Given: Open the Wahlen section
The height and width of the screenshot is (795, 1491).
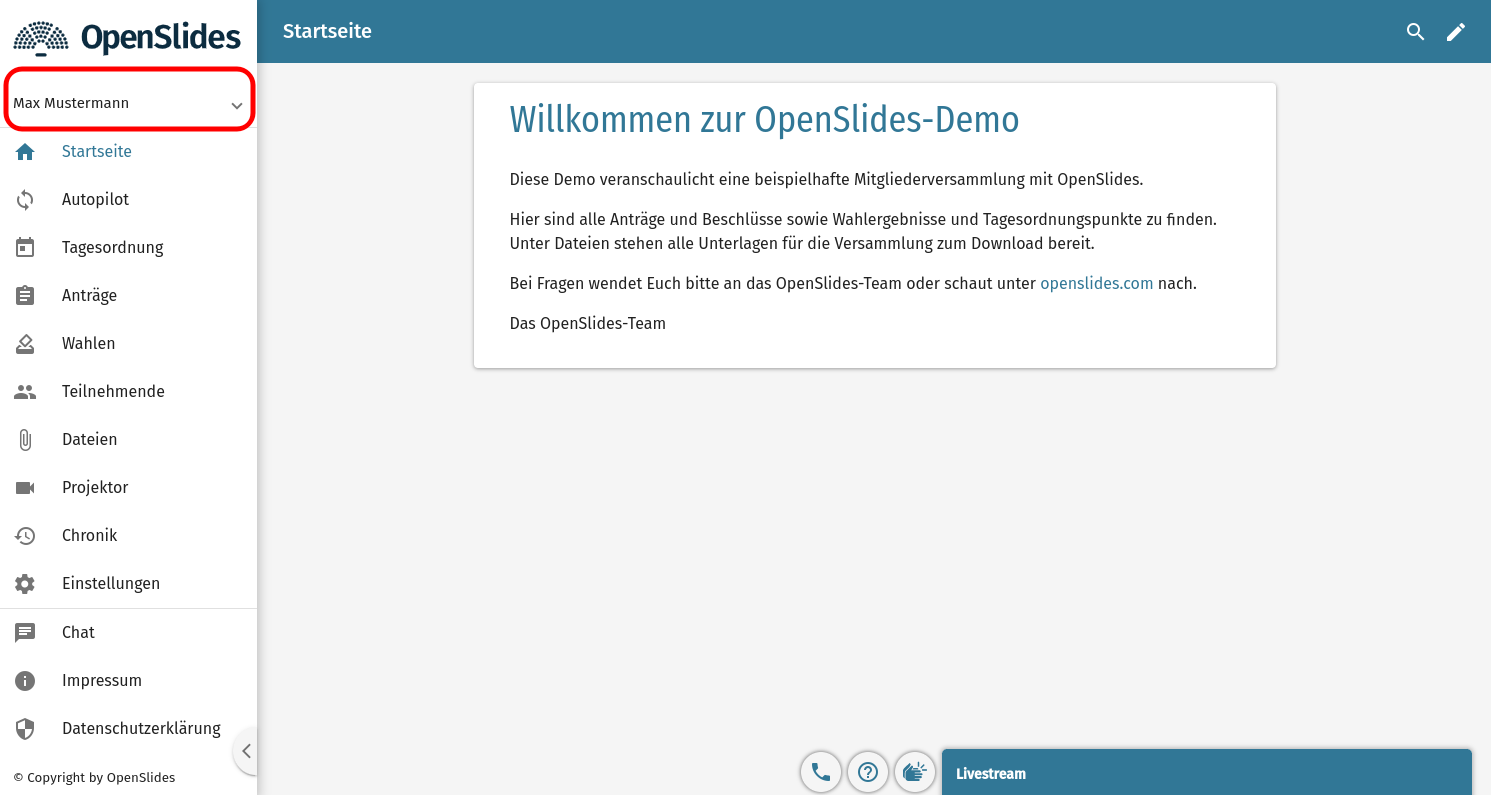Looking at the screenshot, I should coord(129,344).
